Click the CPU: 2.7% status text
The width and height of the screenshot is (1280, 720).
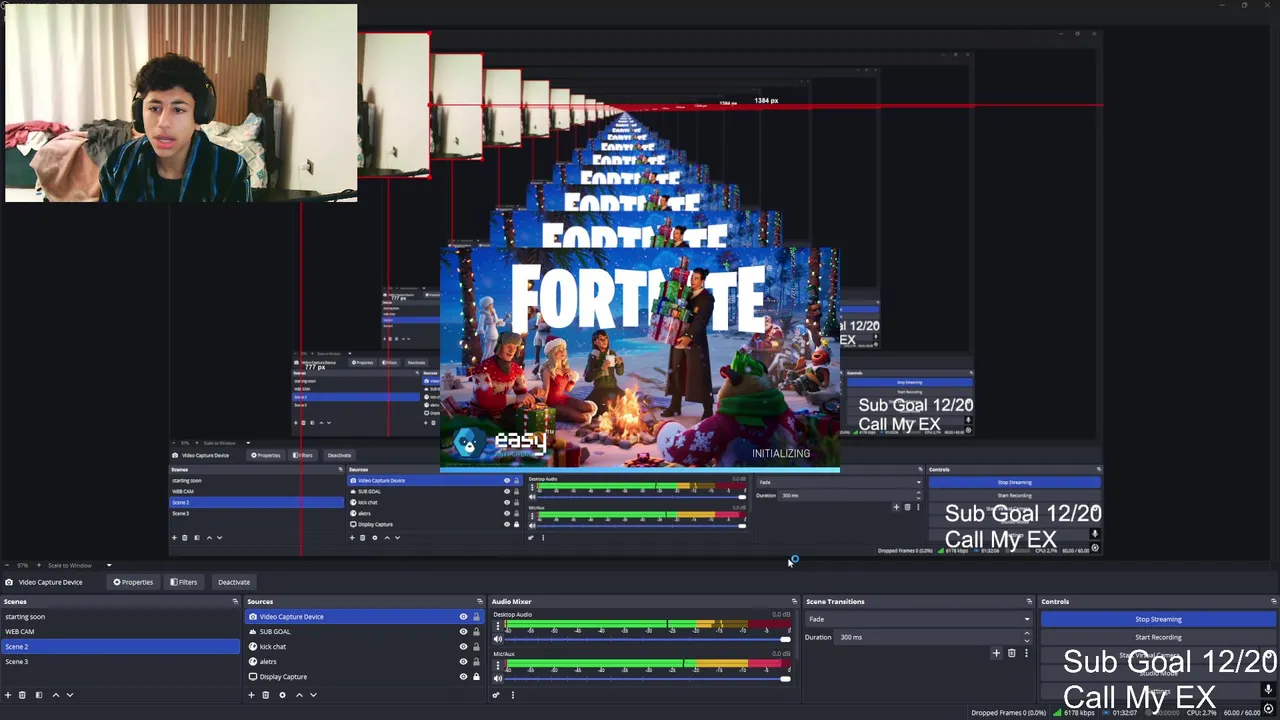pos(1201,713)
